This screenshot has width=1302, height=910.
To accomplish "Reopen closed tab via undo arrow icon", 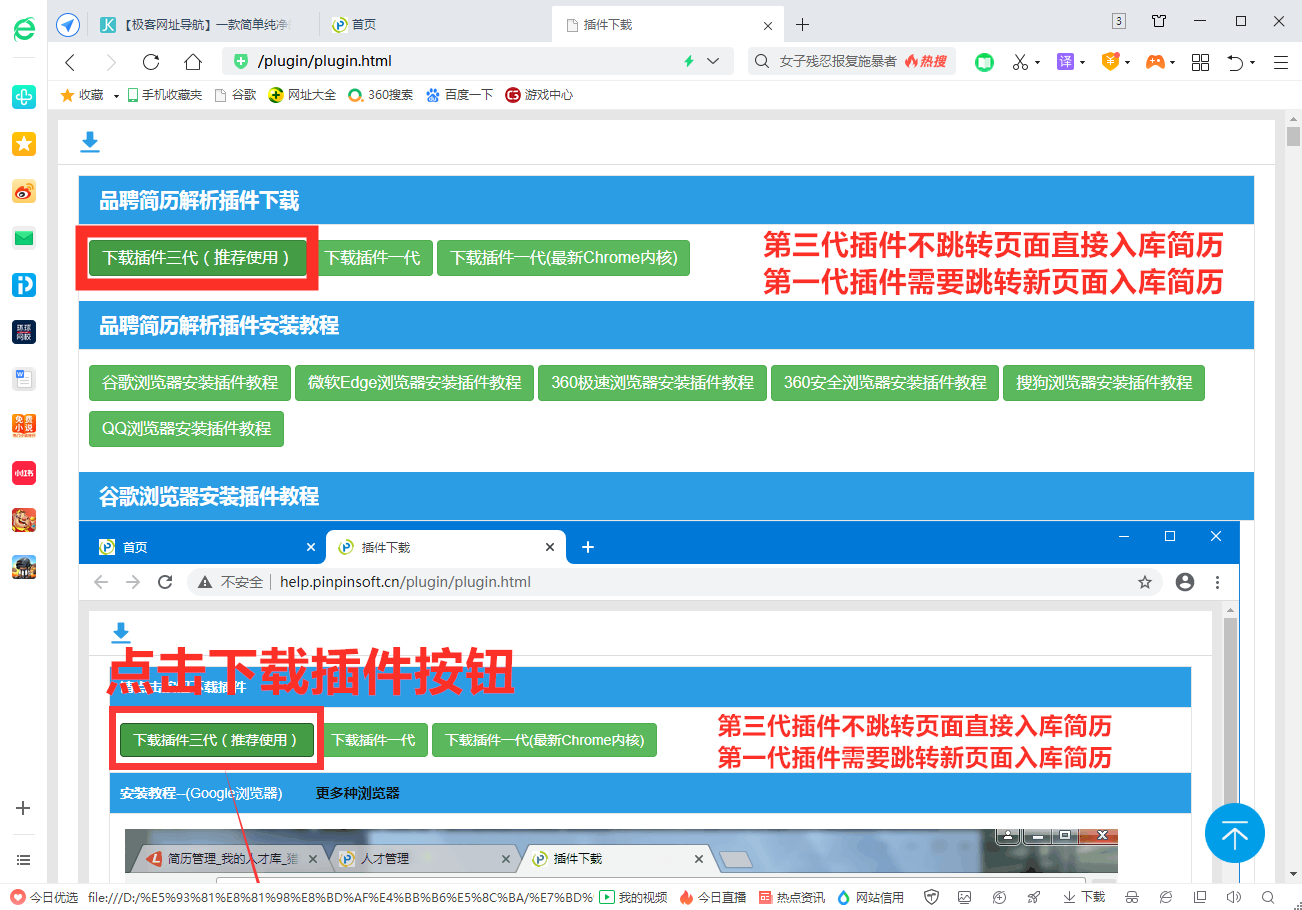I will point(1238,61).
